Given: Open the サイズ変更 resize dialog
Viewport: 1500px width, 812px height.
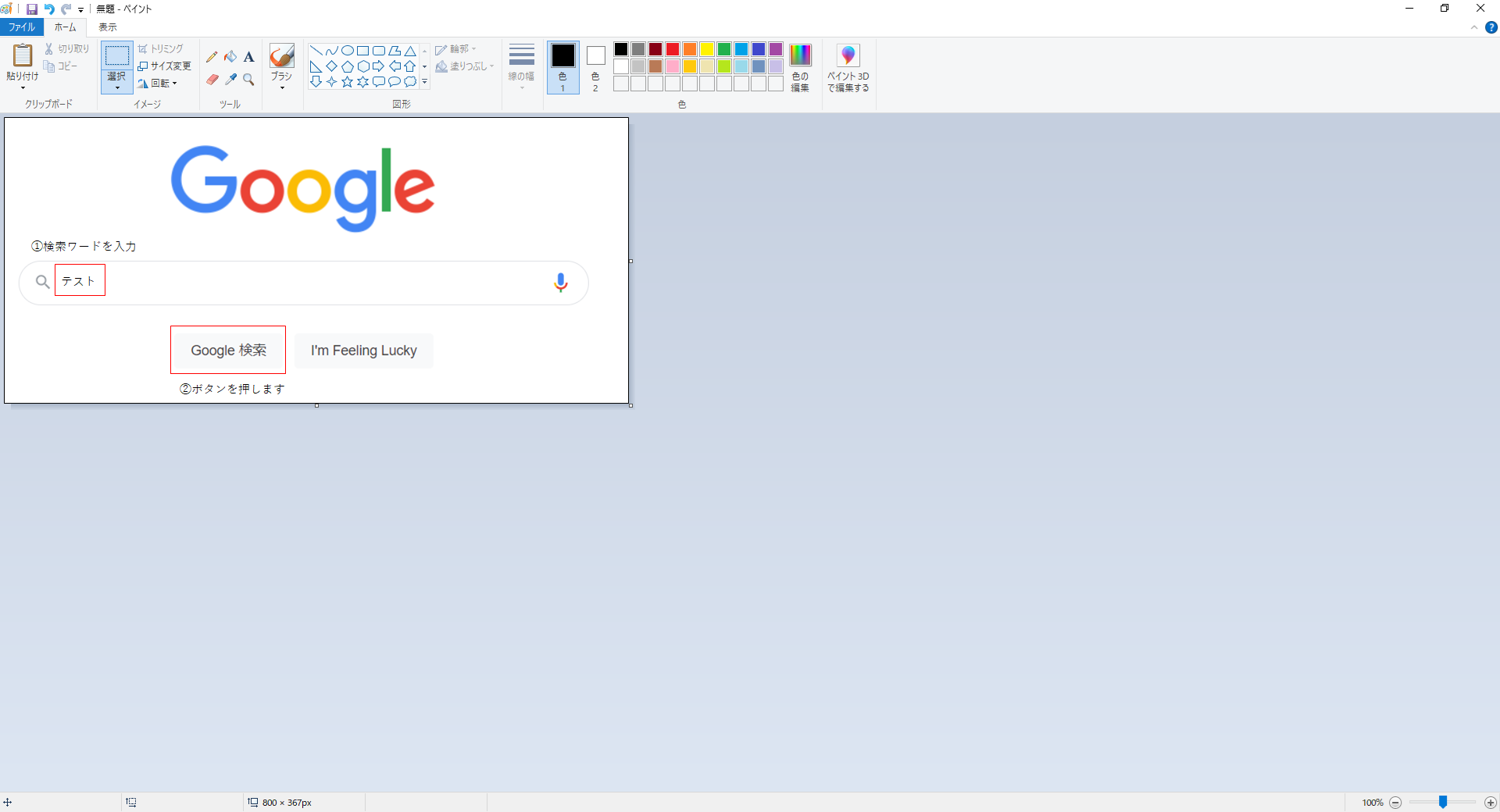Looking at the screenshot, I should (165, 66).
